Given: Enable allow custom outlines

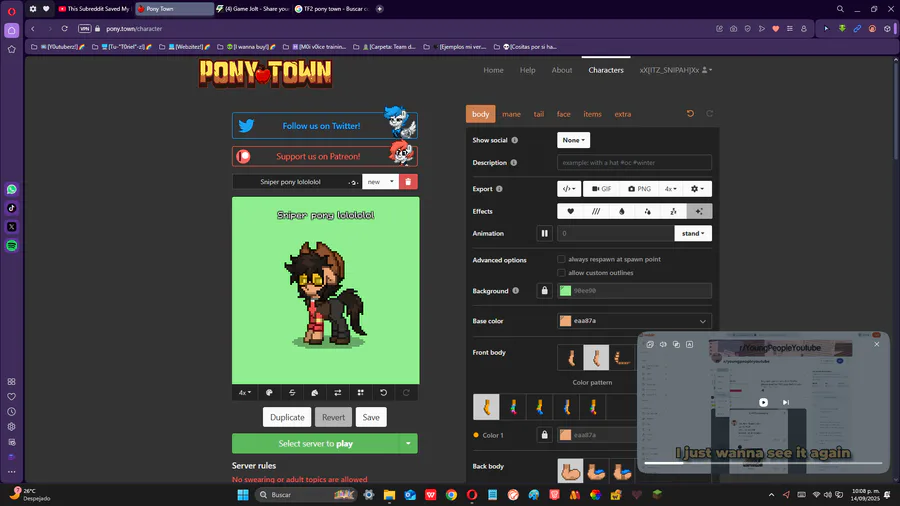Looking at the screenshot, I should pos(561,273).
